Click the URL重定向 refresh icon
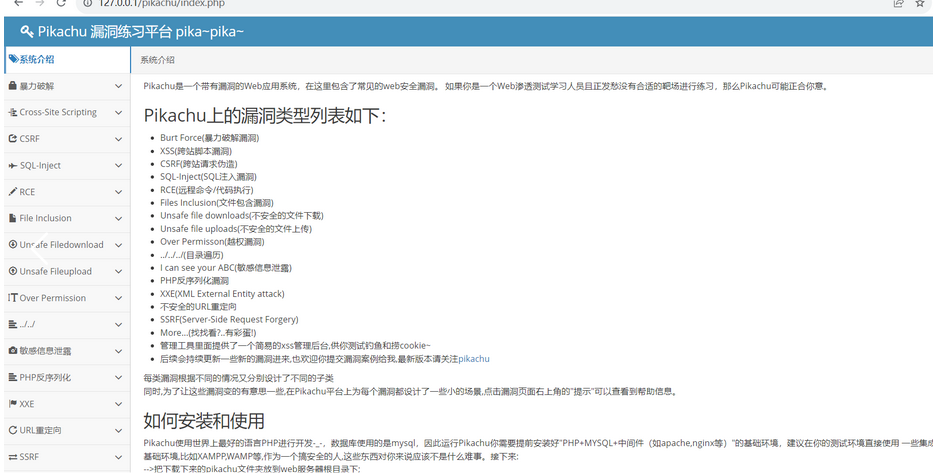The height and width of the screenshot is (473, 933). coord(12,430)
